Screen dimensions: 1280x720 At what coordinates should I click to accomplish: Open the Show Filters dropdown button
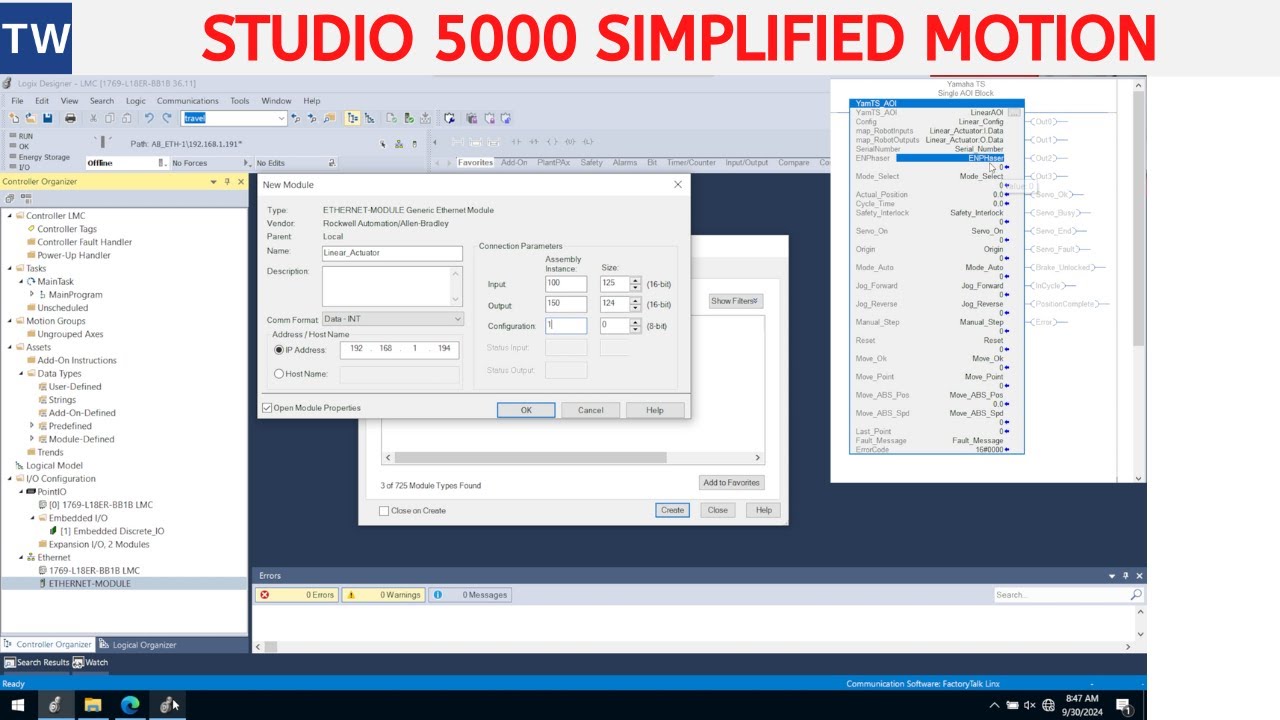pos(736,301)
